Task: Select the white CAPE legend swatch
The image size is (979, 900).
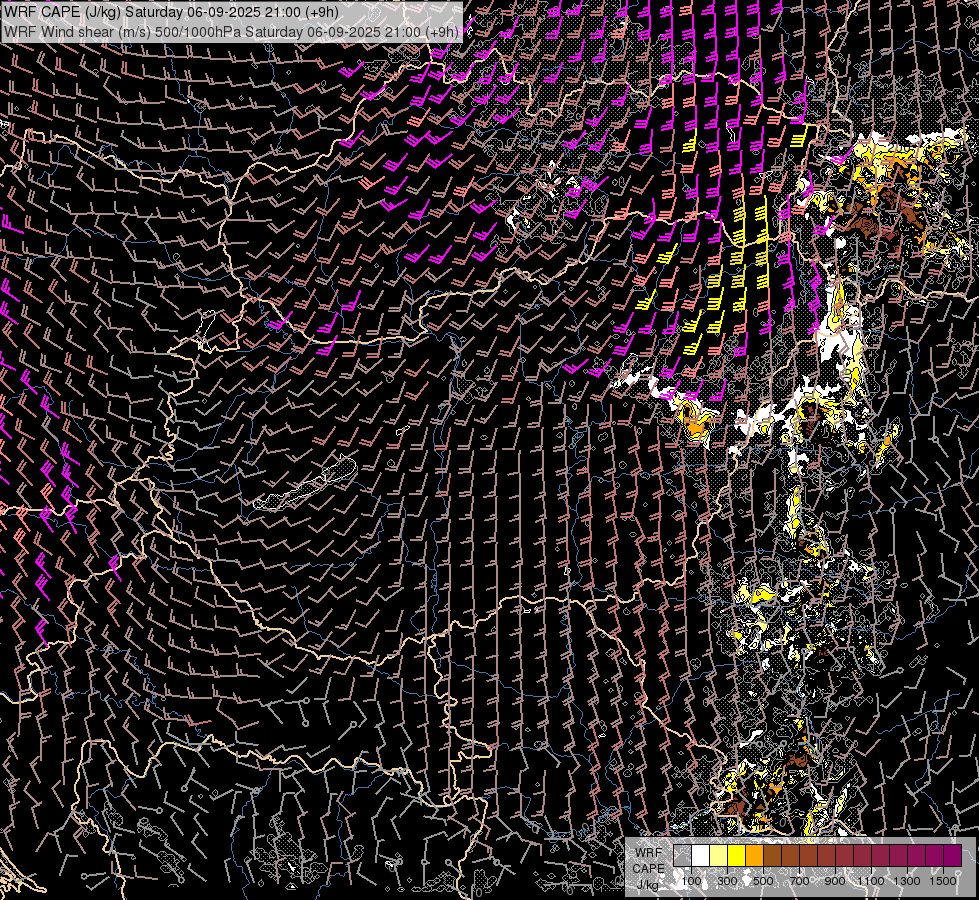Action: click(701, 855)
